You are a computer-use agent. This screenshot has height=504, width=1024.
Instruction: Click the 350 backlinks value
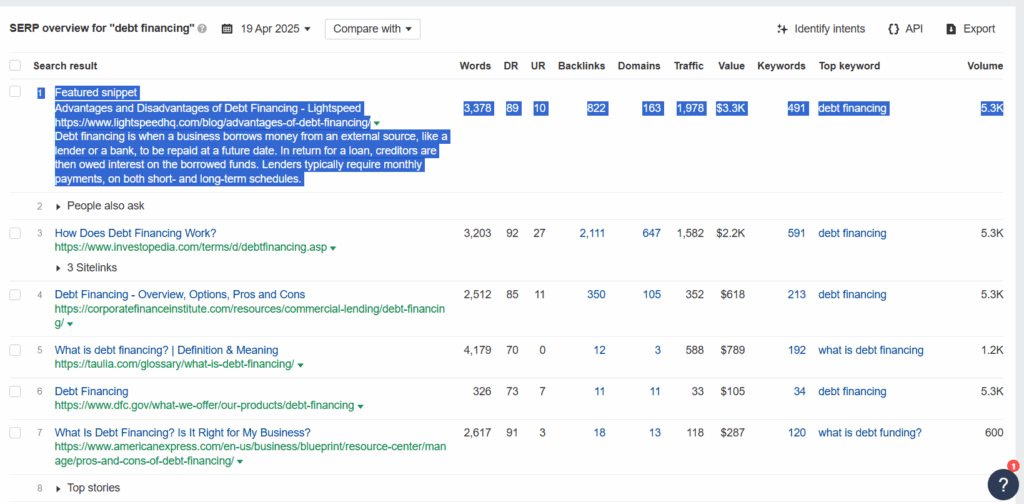pos(596,294)
